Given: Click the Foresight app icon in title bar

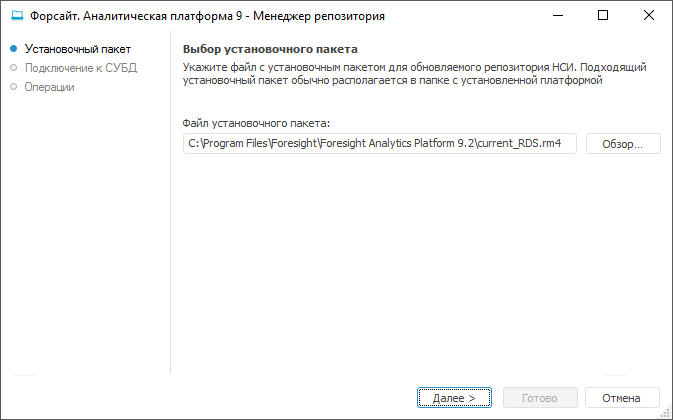Looking at the screenshot, I should point(16,16).
